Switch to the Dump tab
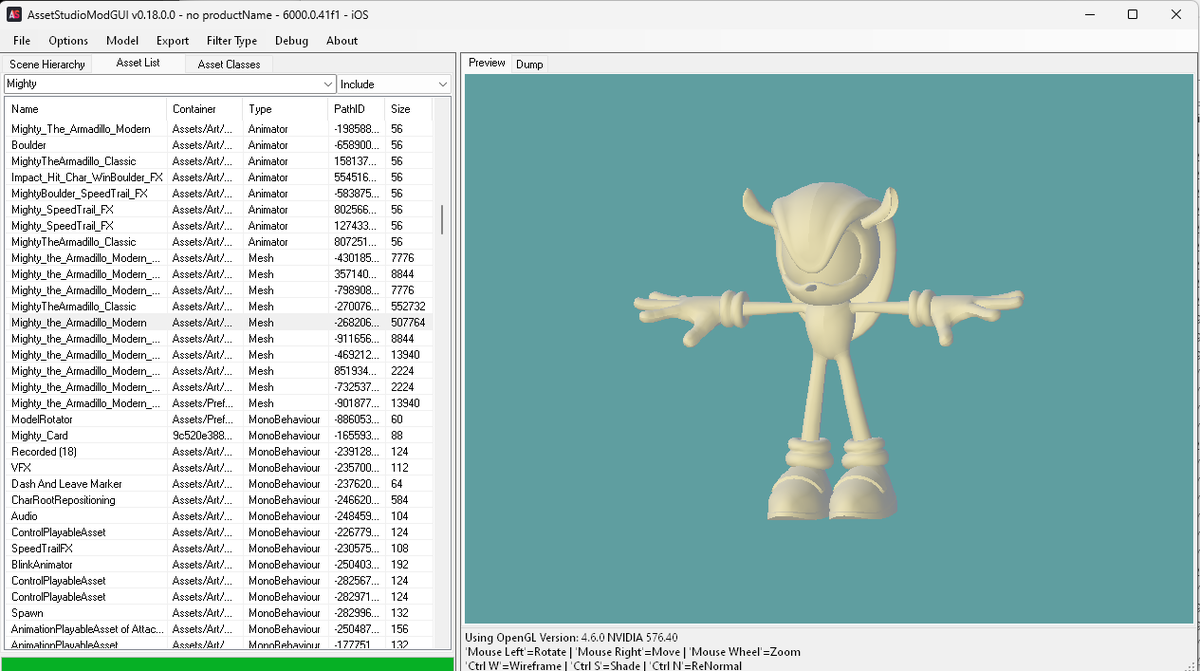The image size is (1200, 671). click(x=529, y=64)
